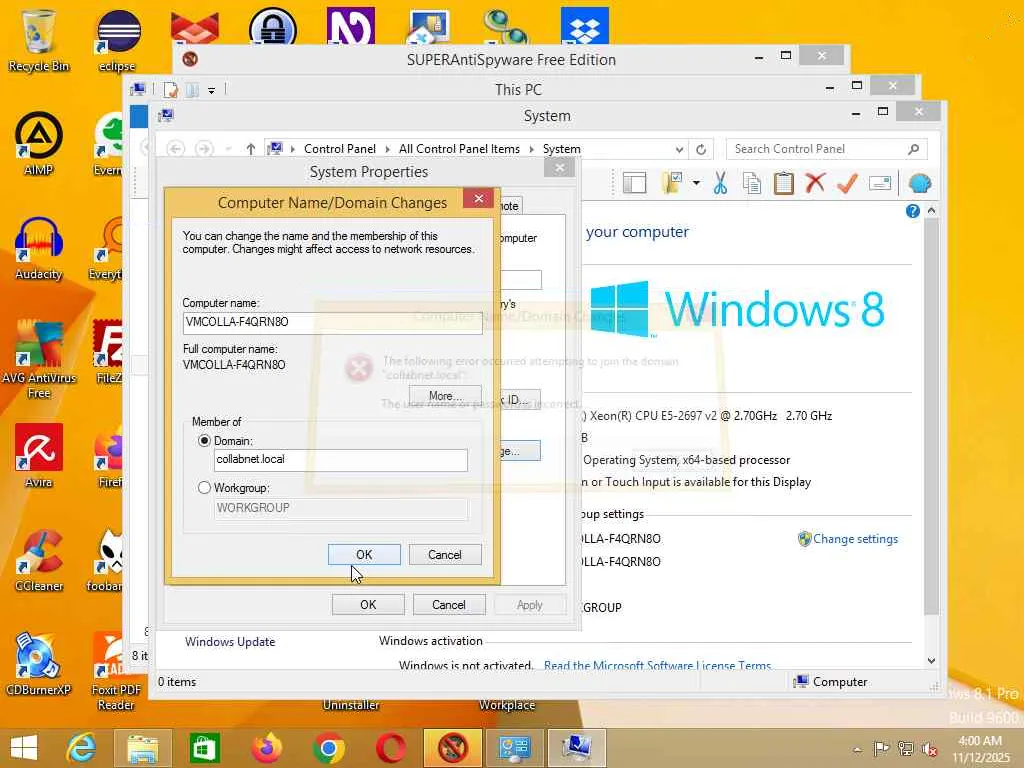
Task: Open Google Chrome from the taskbar
Action: tap(328, 748)
